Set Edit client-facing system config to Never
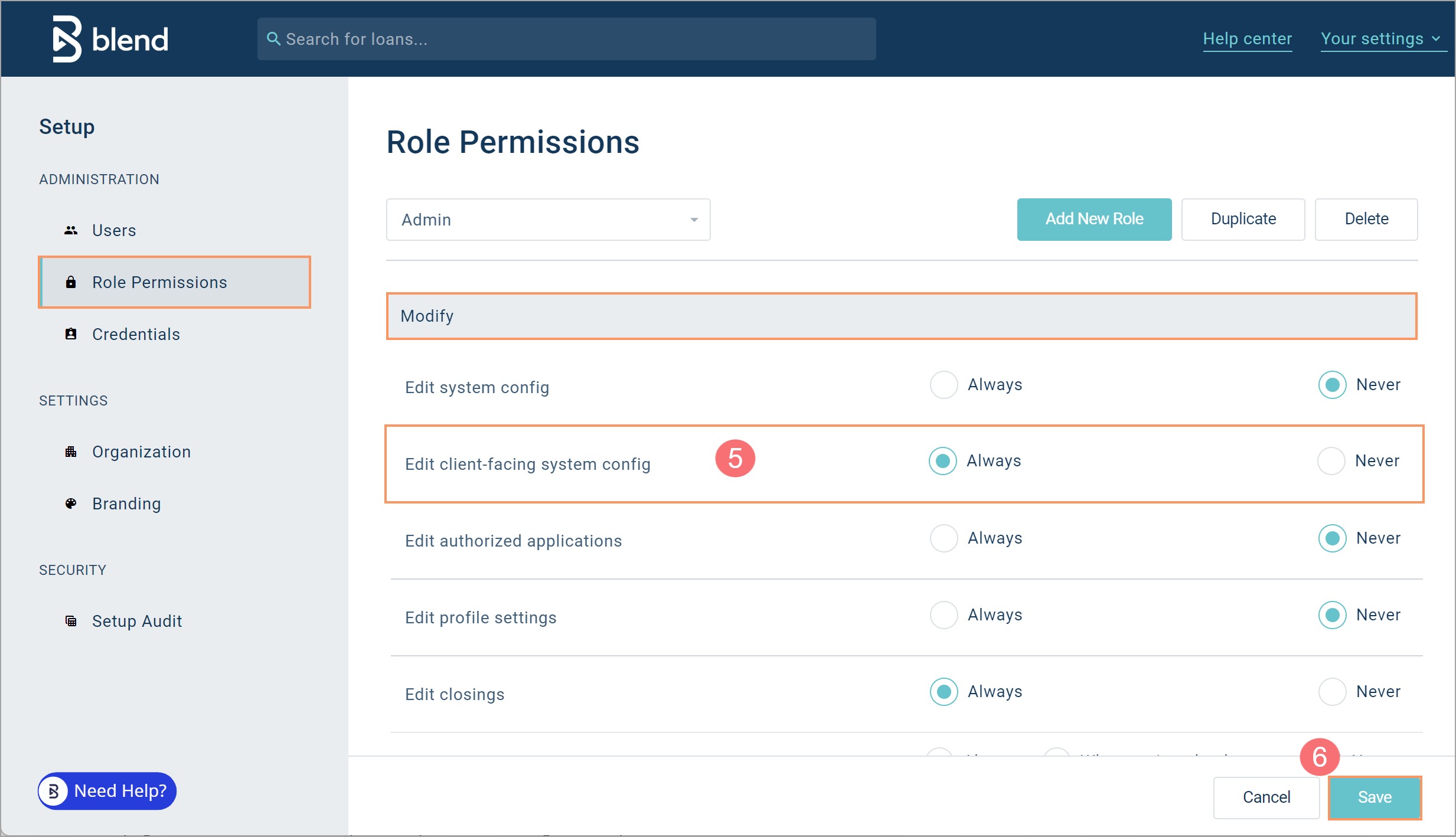The image size is (1456, 837). click(1331, 461)
